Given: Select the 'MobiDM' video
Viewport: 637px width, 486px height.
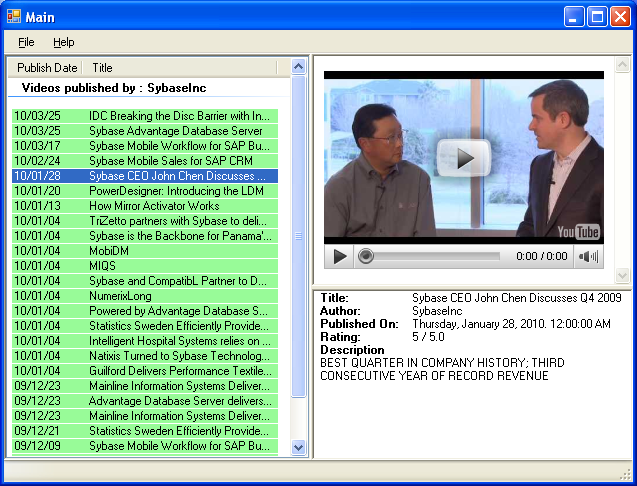Looking at the screenshot, I should [x=145, y=251].
